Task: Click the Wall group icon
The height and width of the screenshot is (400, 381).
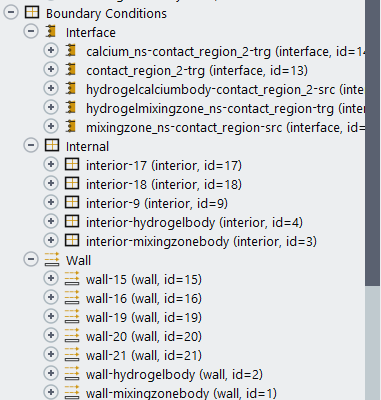Action: pyautogui.click(x=52, y=259)
